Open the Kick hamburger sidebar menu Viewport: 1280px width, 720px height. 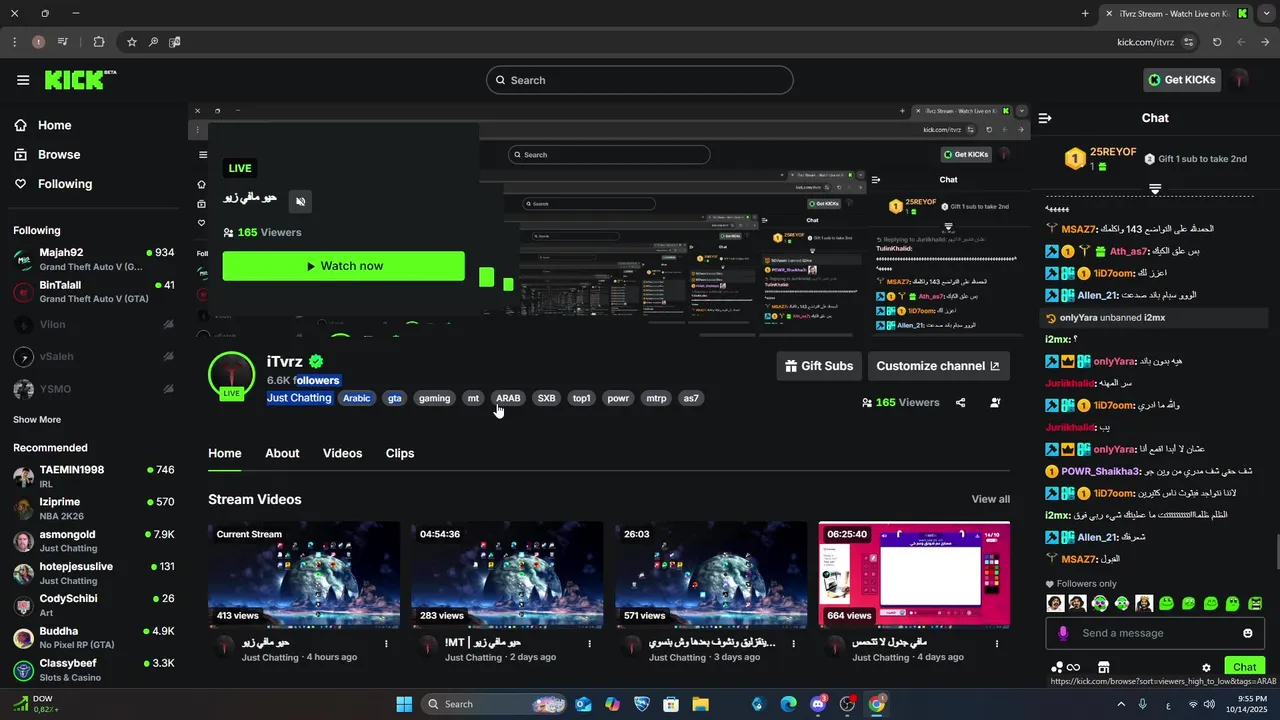pyautogui.click(x=22, y=80)
